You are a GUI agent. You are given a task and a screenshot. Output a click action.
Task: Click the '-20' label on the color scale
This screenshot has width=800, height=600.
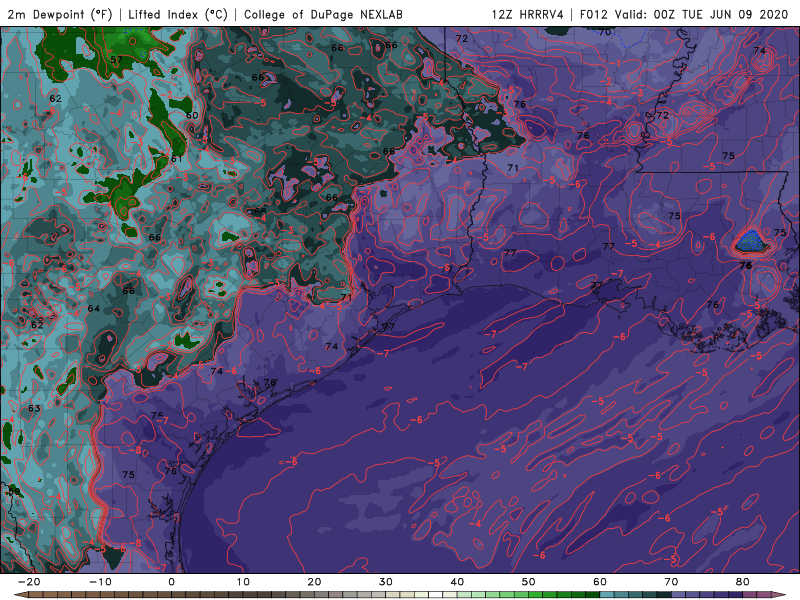click(29, 582)
